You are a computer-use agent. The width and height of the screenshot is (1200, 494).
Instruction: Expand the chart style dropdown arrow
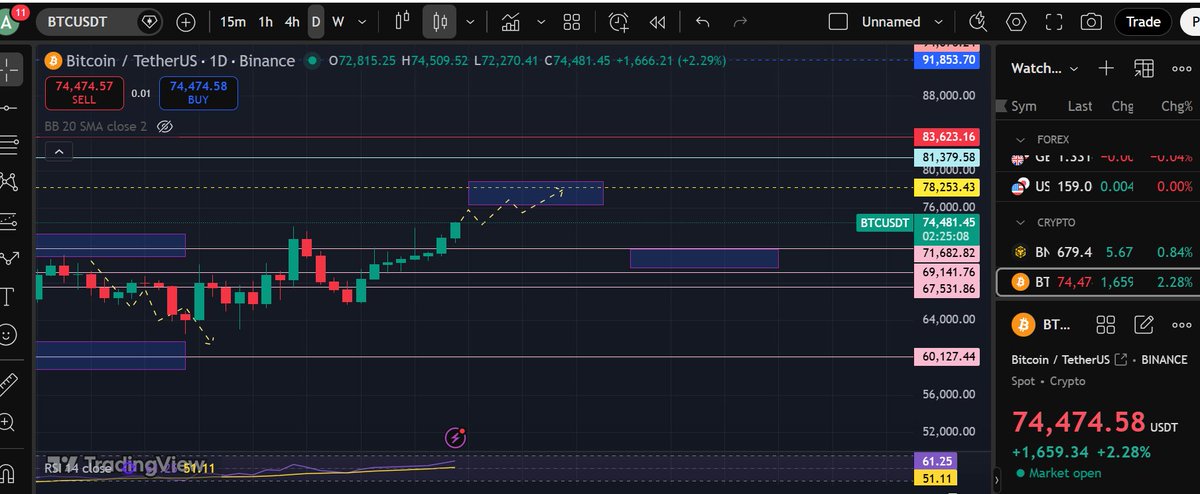[x=470, y=21]
